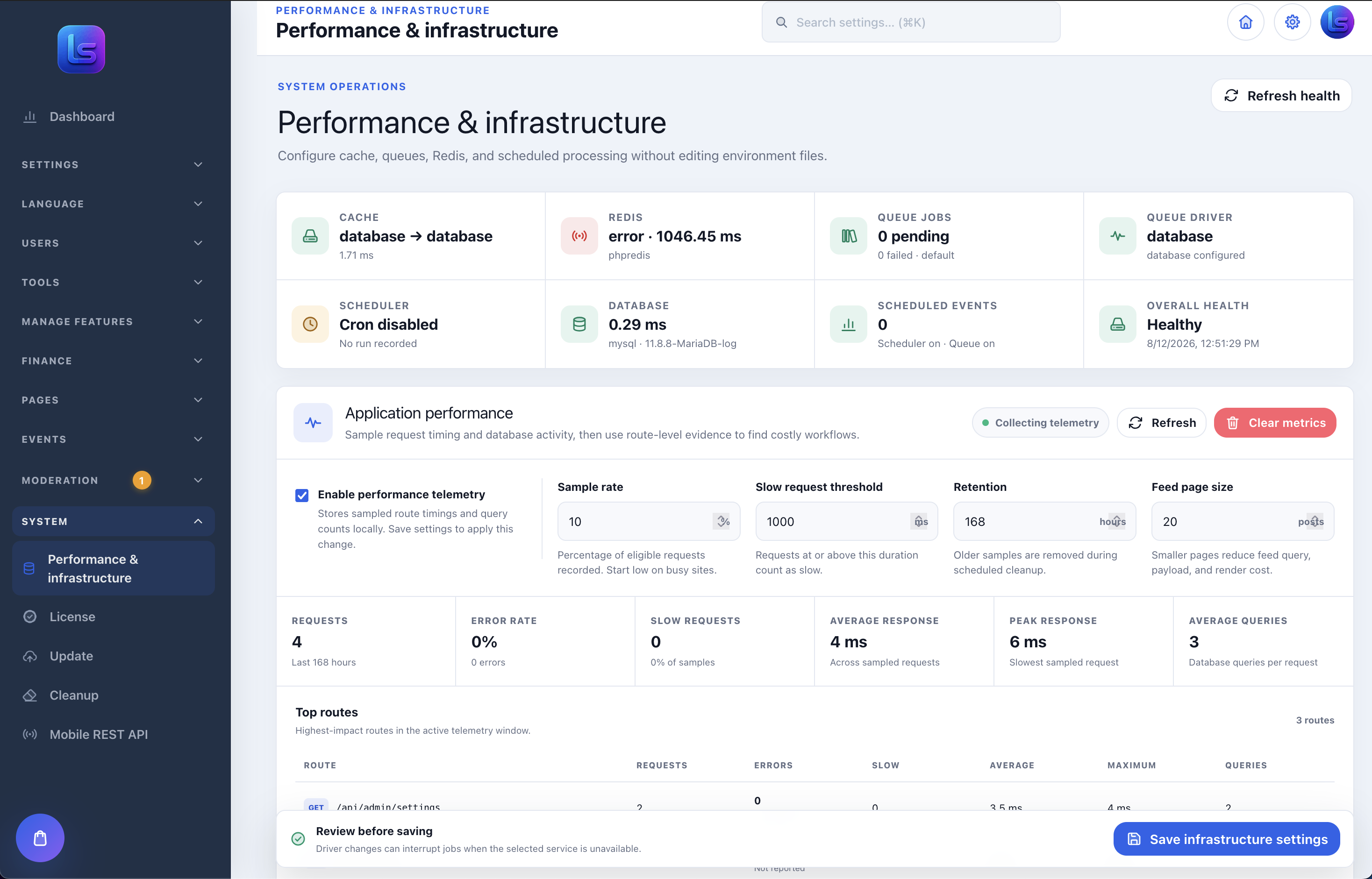Click the Retention stepper arrows
This screenshot has height=879, width=1372.
tap(1117, 521)
